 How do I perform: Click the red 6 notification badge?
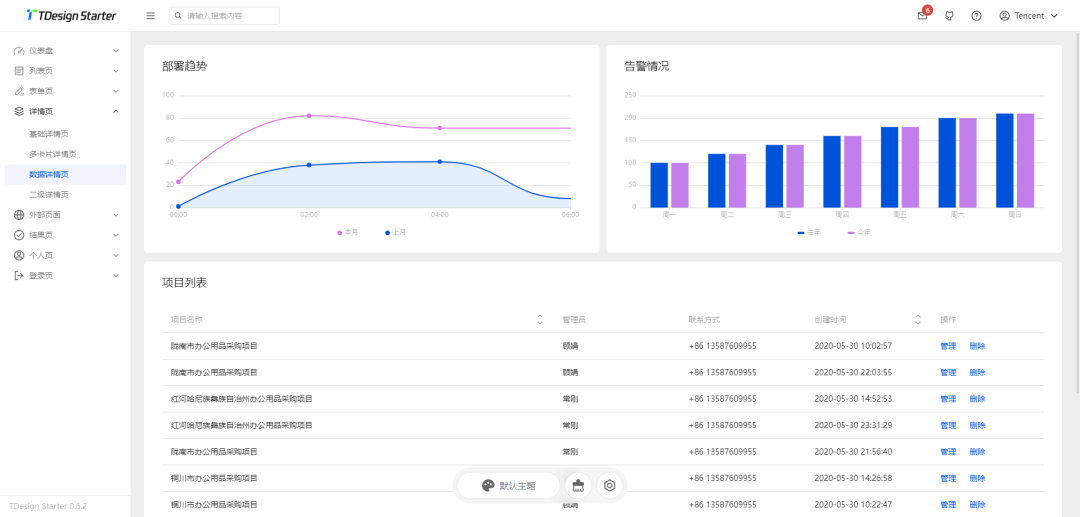click(928, 10)
